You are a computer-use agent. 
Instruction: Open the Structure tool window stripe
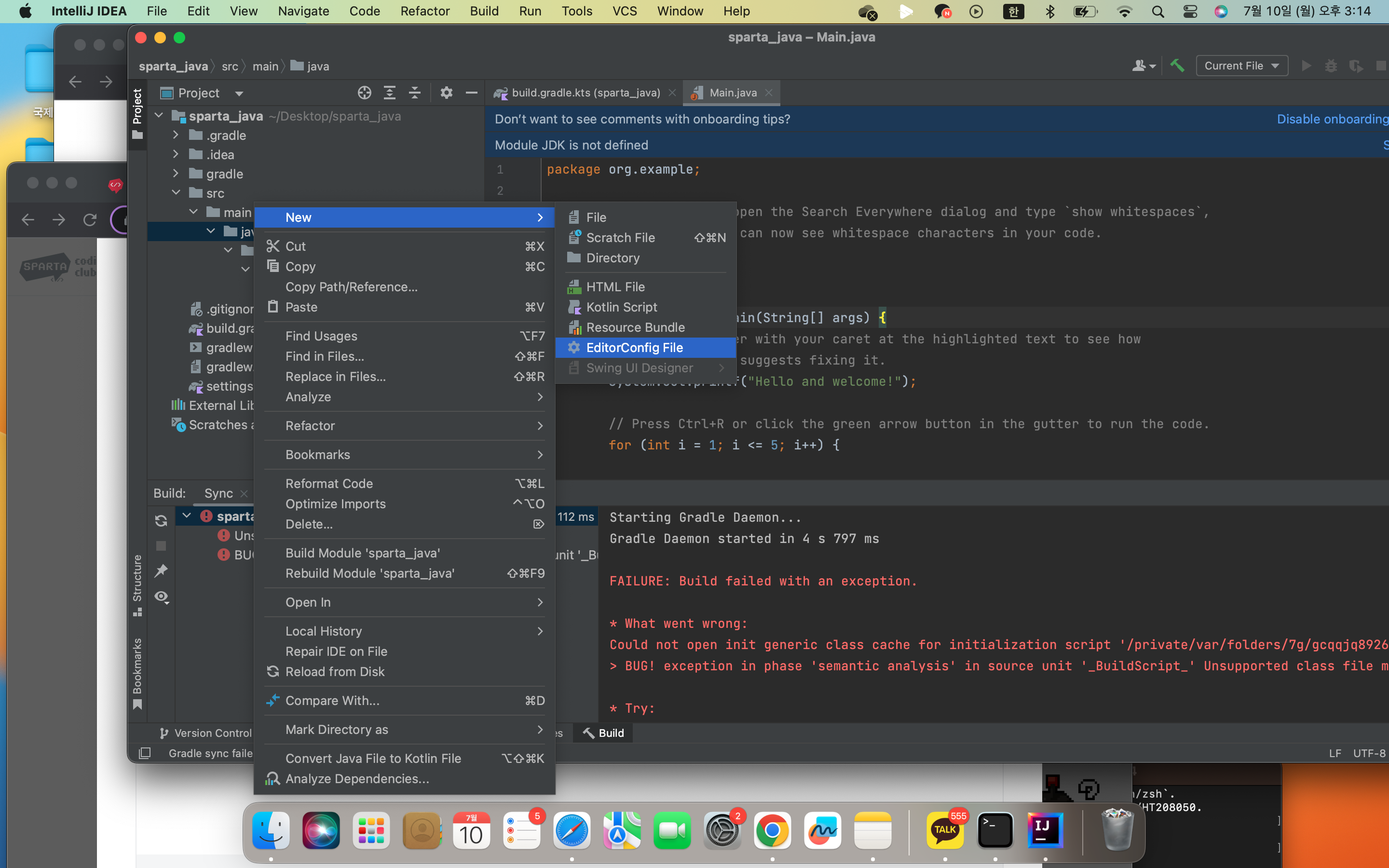pos(137,584)
